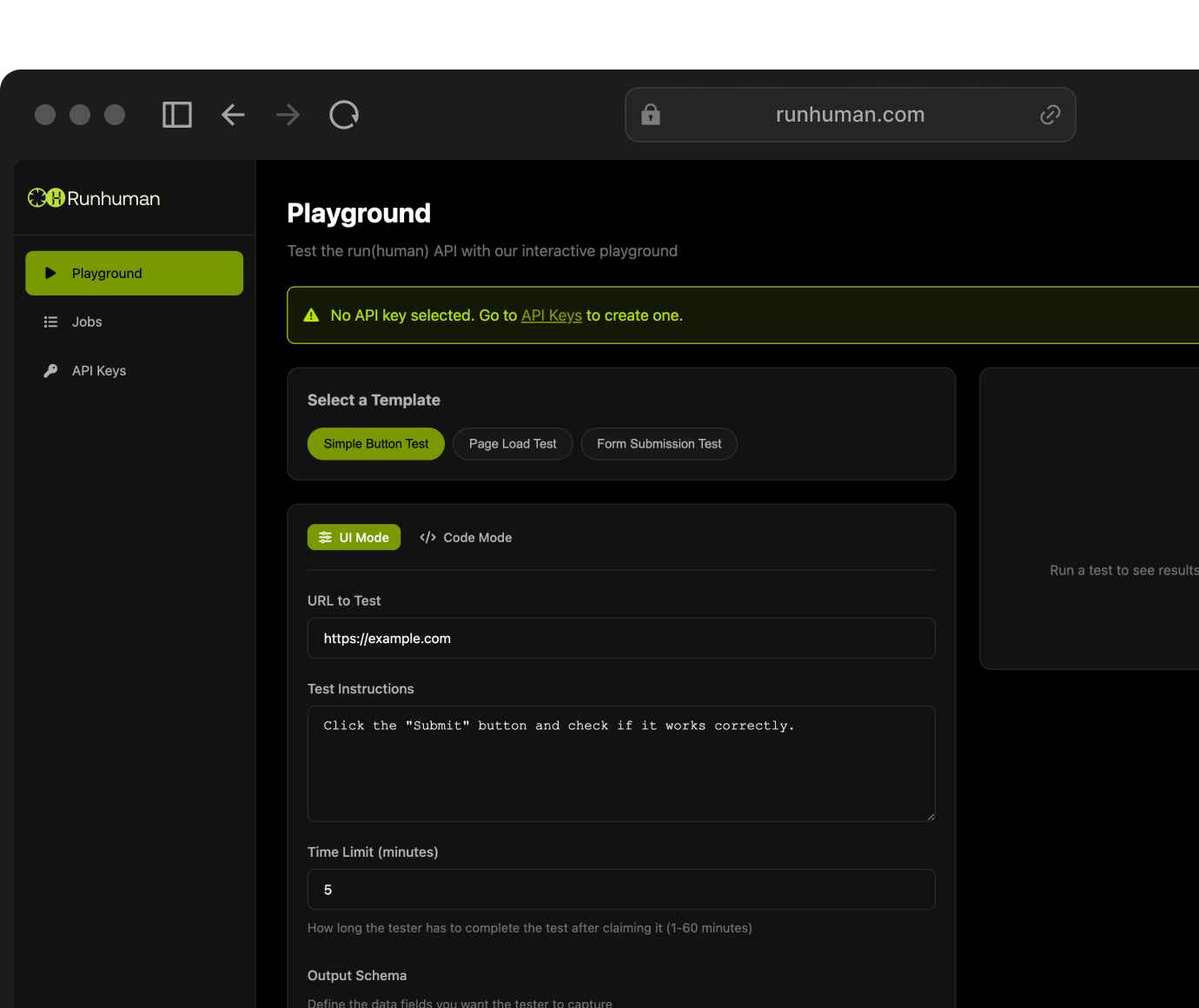Focus the Time Limit minutes field
Viewport: 1199px width, 1008px height.
click(x=620, y=890)
